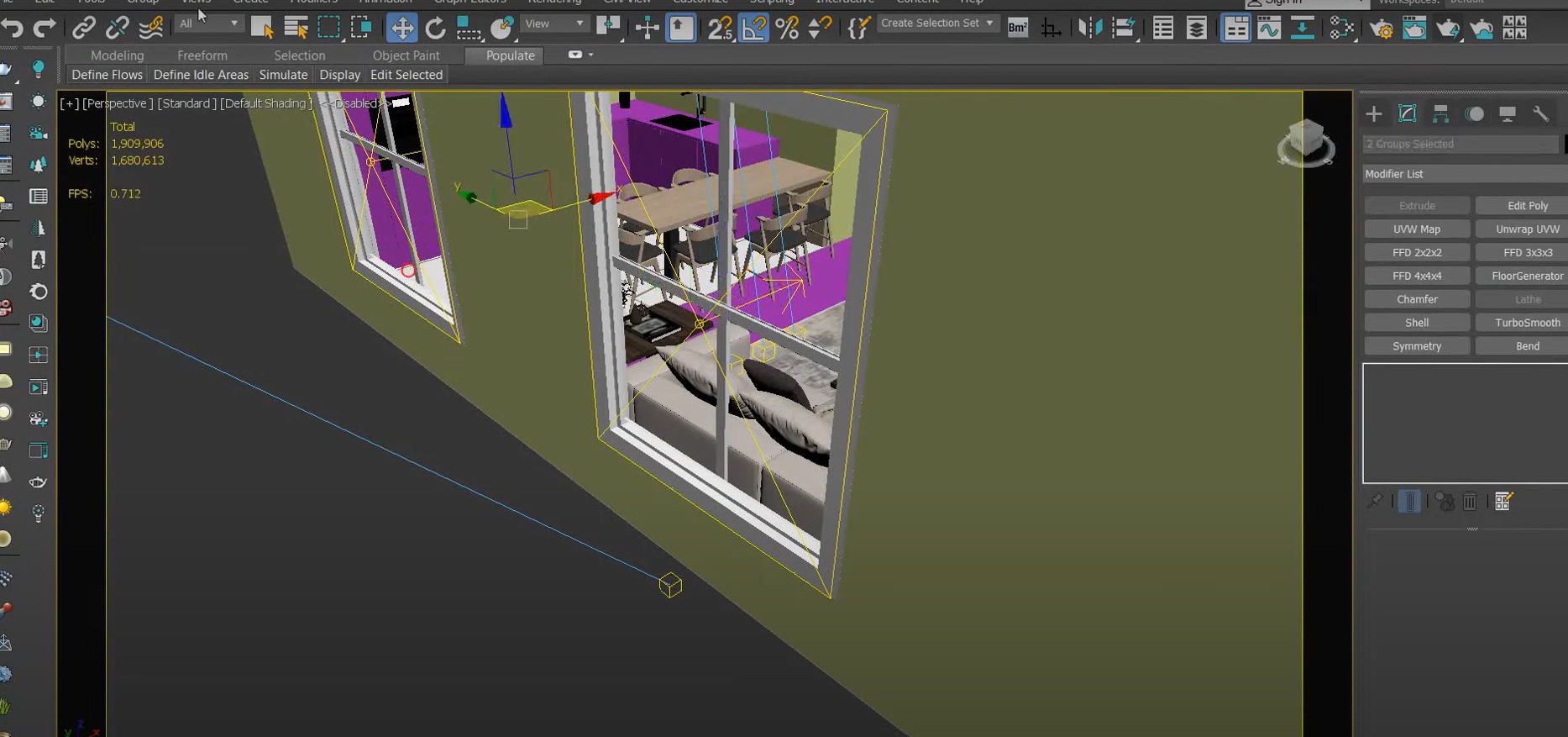
Task: Open the Utilities wrench panel
Action: click(1540, 114)
